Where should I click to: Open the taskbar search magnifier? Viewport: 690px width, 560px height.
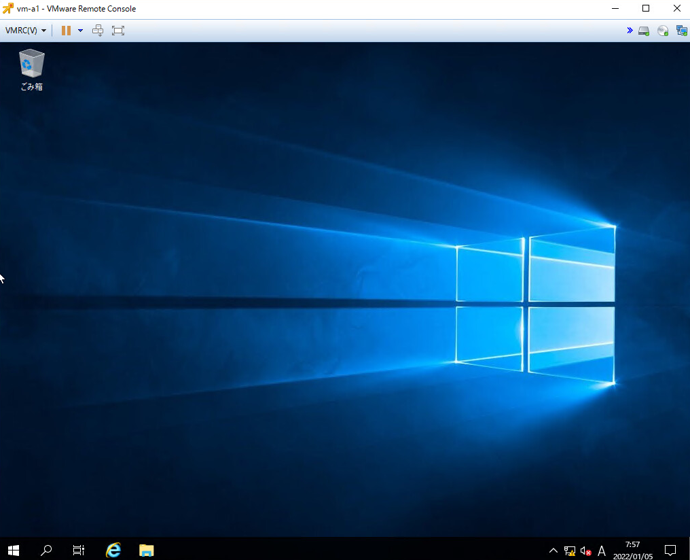coord(46,550)
